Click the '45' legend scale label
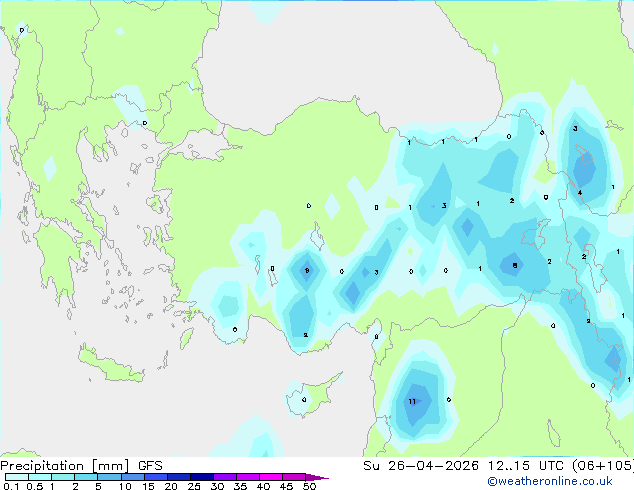 tap(286, 486)
